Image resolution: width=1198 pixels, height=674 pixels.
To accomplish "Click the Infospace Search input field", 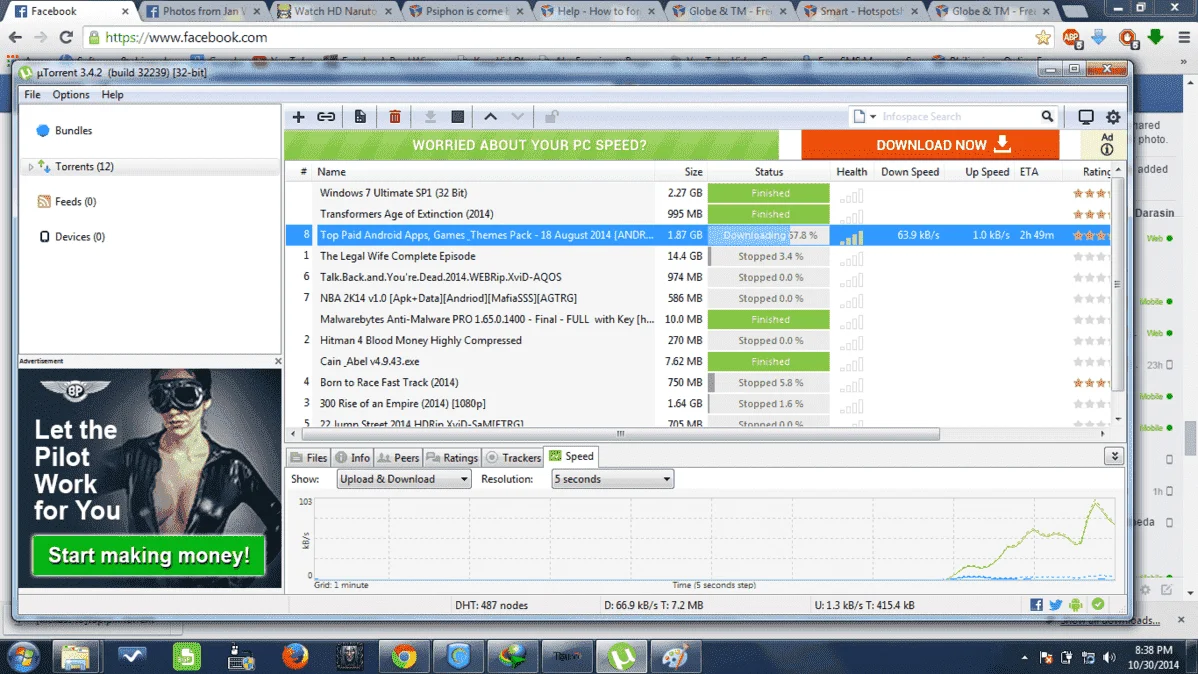I will (958, 116).
